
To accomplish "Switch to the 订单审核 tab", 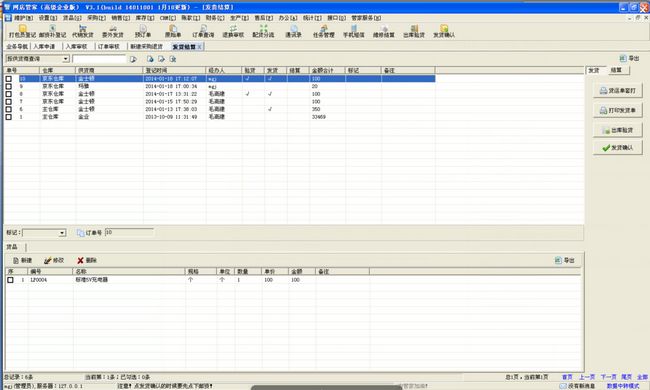I will click(108, 46).
